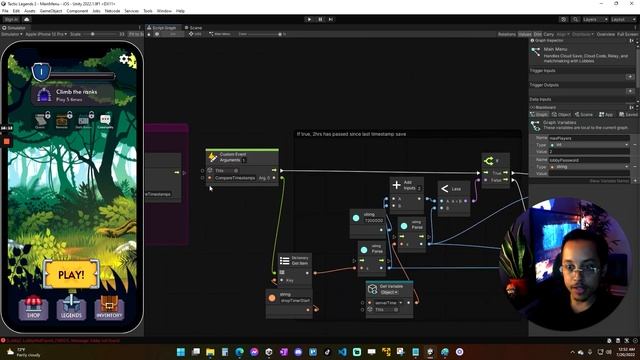
Task: Open the Window menu
Action: pyautogui.click(x=164, y=11)
